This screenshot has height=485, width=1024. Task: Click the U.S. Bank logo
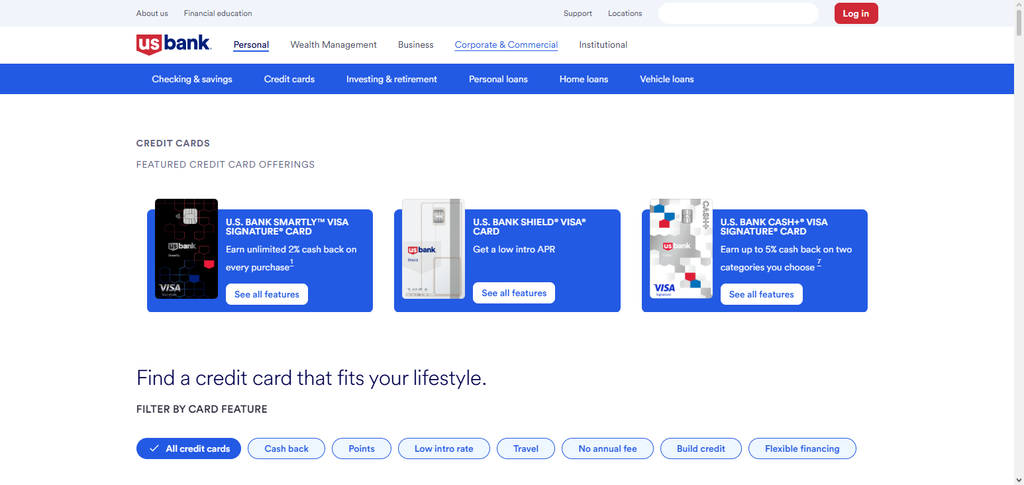(x=173, y=44)
